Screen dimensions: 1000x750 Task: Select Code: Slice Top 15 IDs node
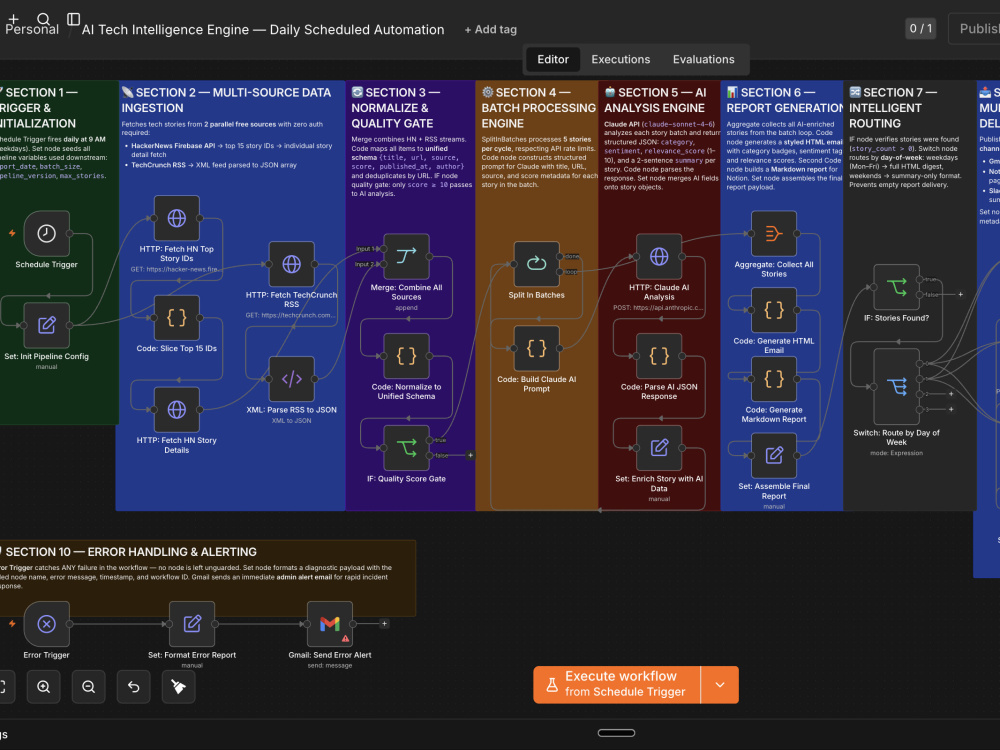[x=177, y=318]
